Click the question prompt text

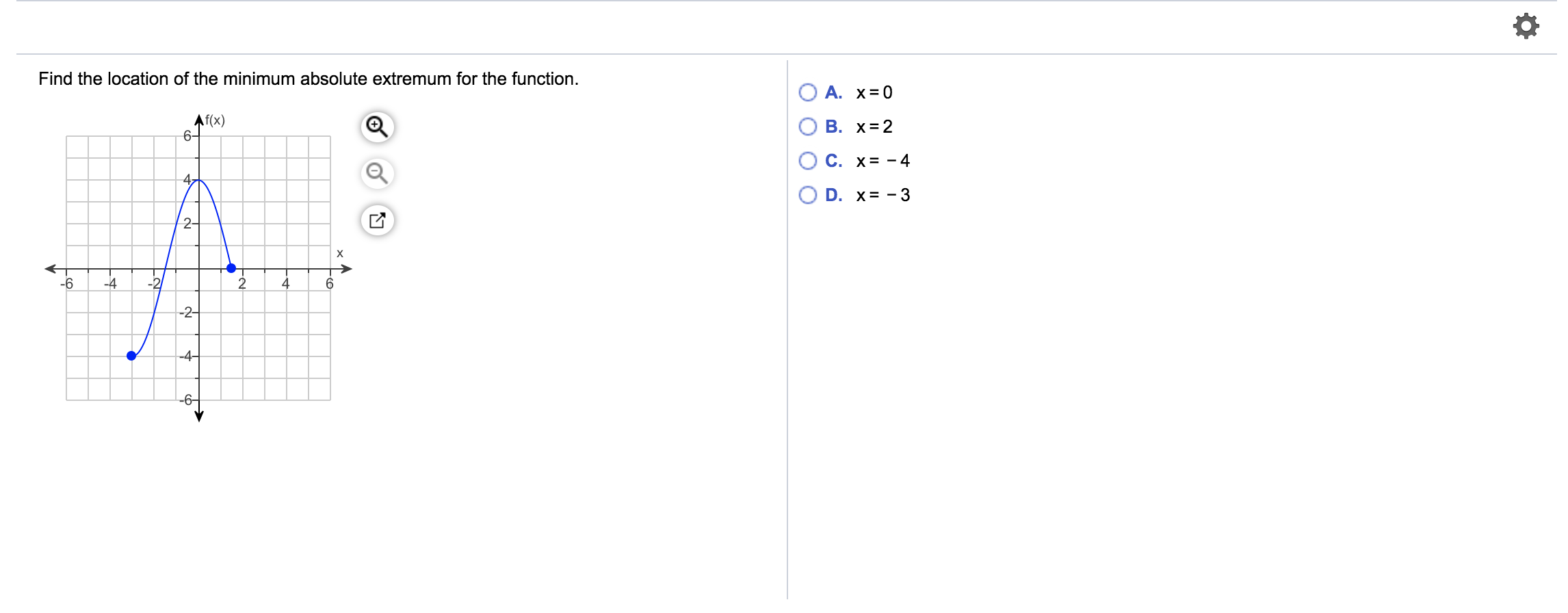pos(309,79)
